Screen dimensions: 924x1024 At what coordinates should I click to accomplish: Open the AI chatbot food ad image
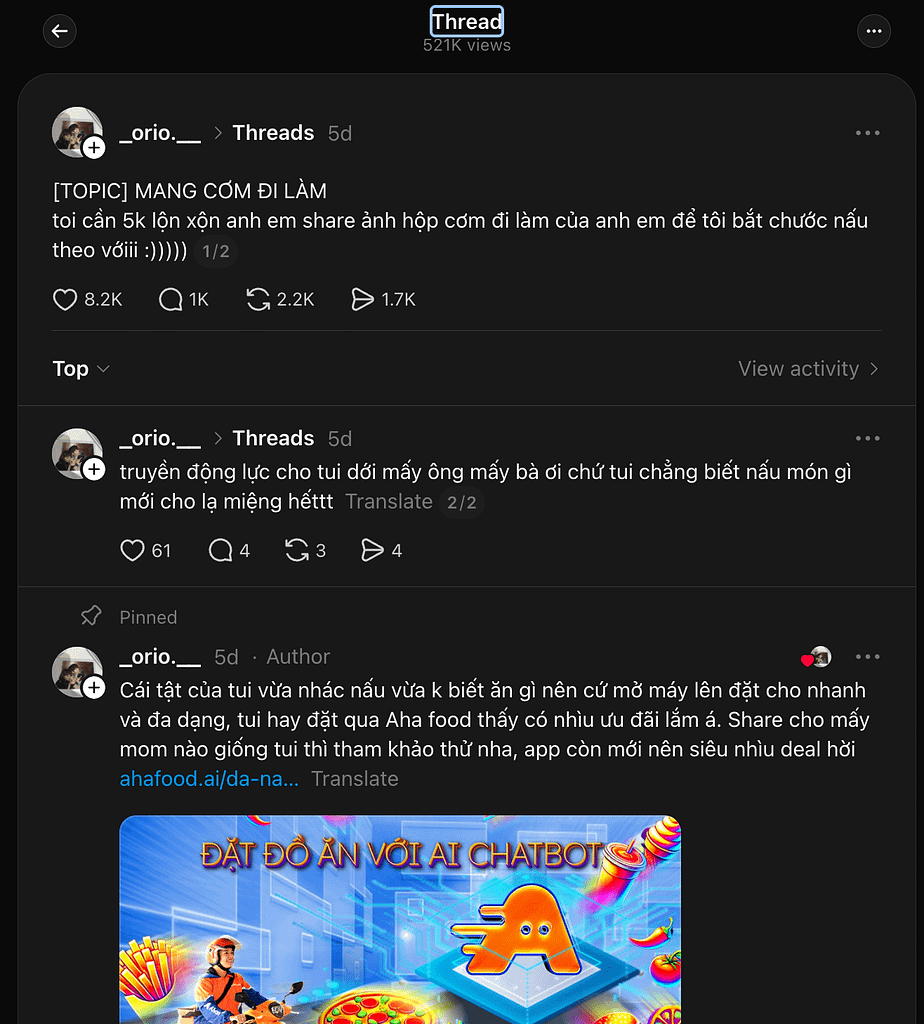(x=400, y=920)
